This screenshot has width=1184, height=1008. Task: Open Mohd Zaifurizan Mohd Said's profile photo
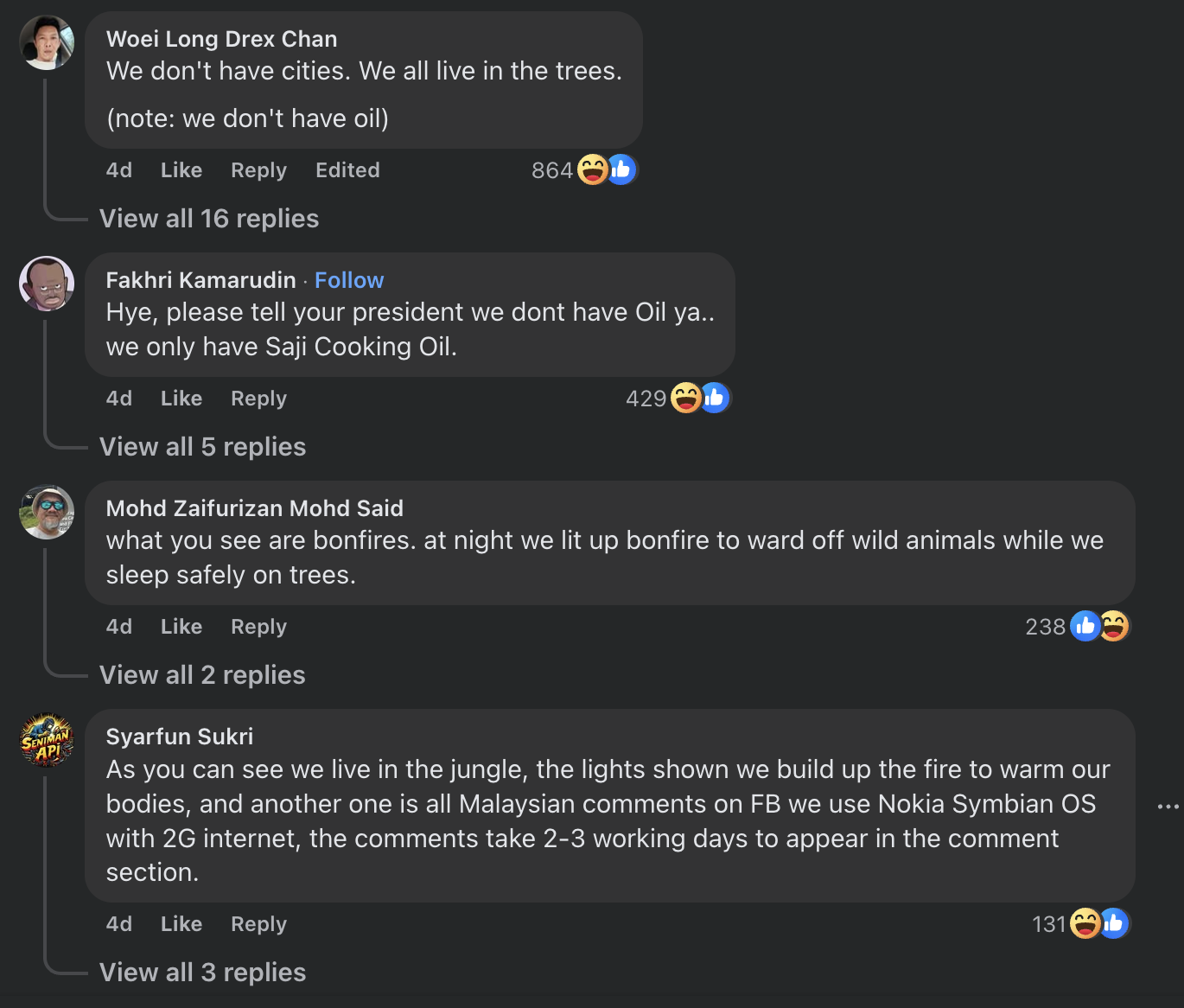click(47, 512)
